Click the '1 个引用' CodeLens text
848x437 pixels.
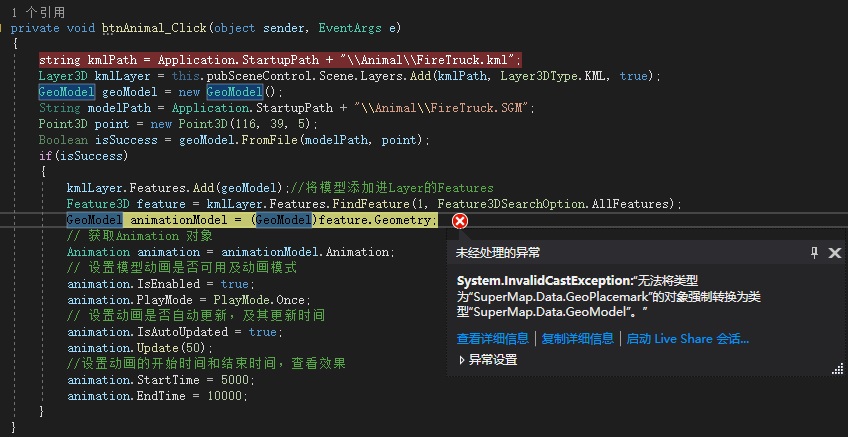click(38, 12)
